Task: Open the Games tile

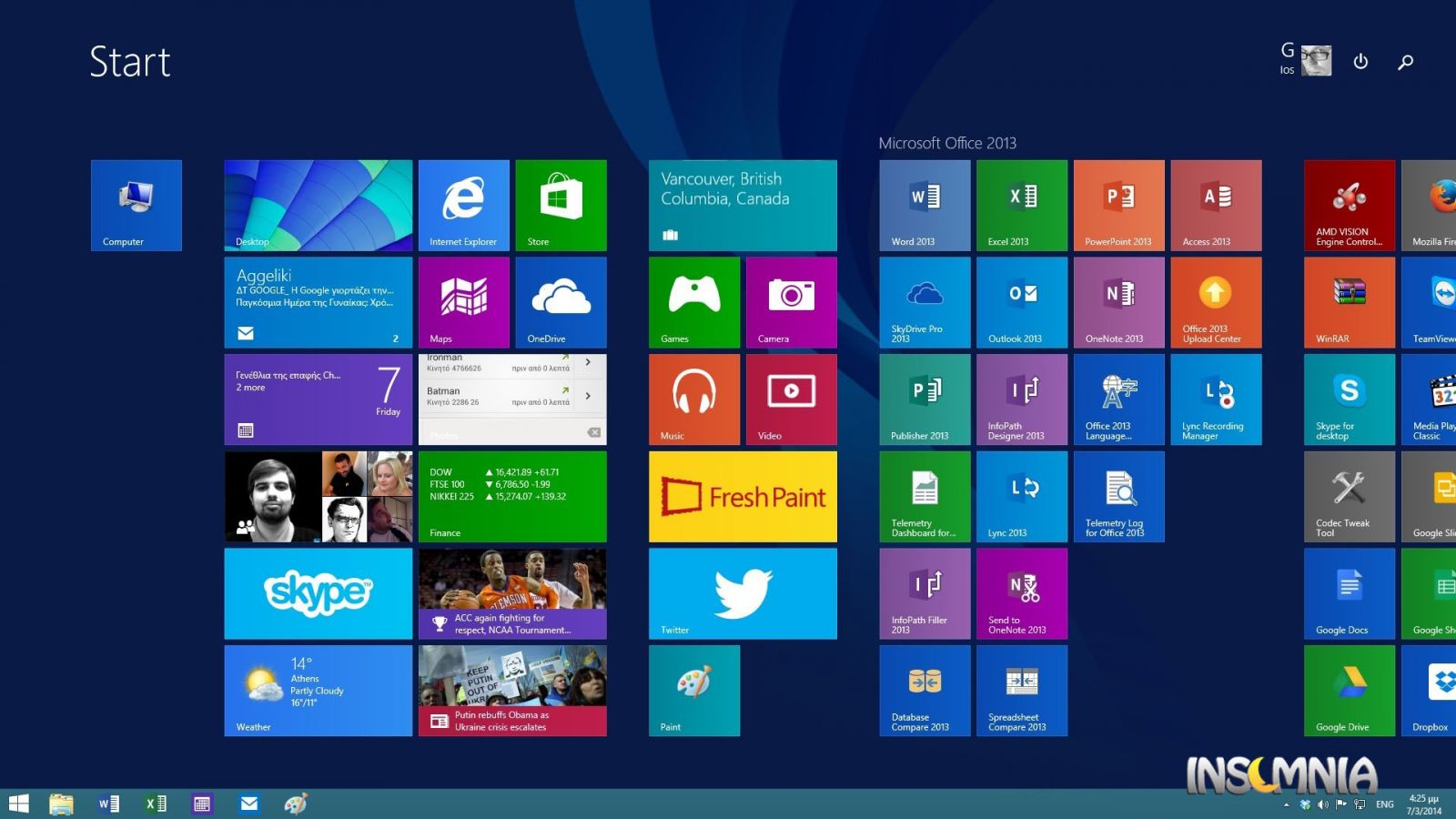Action: pos(694,302)
